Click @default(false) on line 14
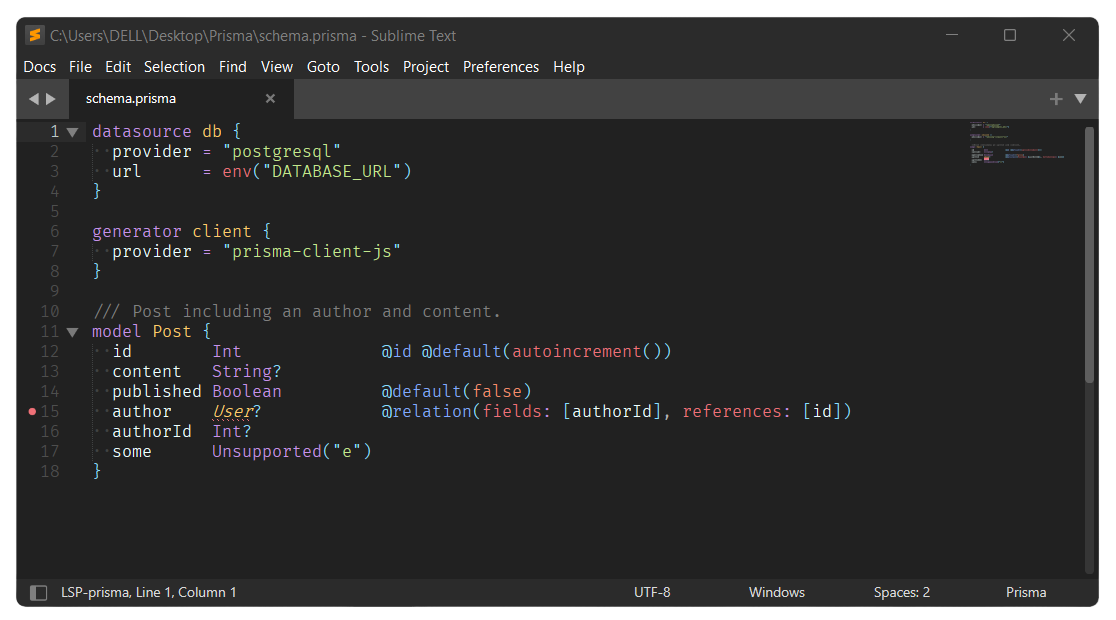Image resolution: width=1116 pixels, height=620 pixels. coord(456,392)
